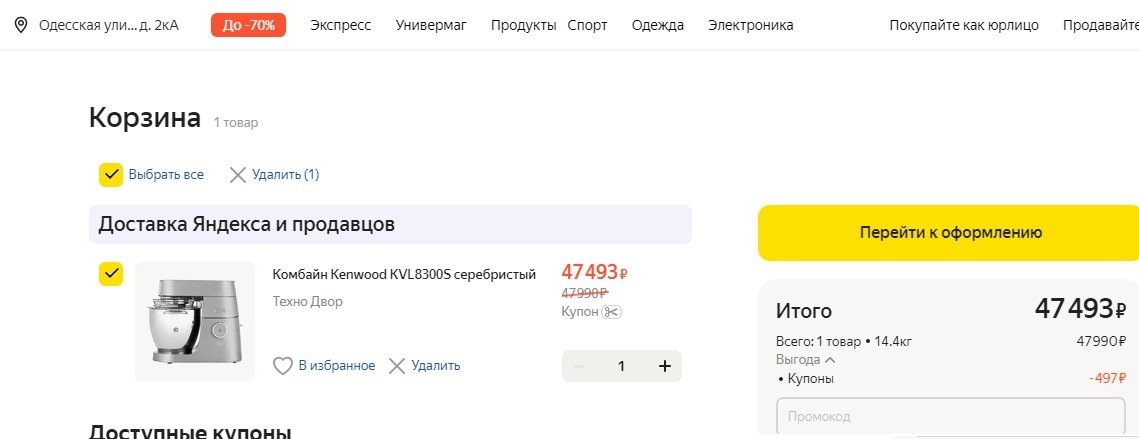Click the X icon beside item's Удалить
This screenshot has height=439, width=1139.
(397, 366)
